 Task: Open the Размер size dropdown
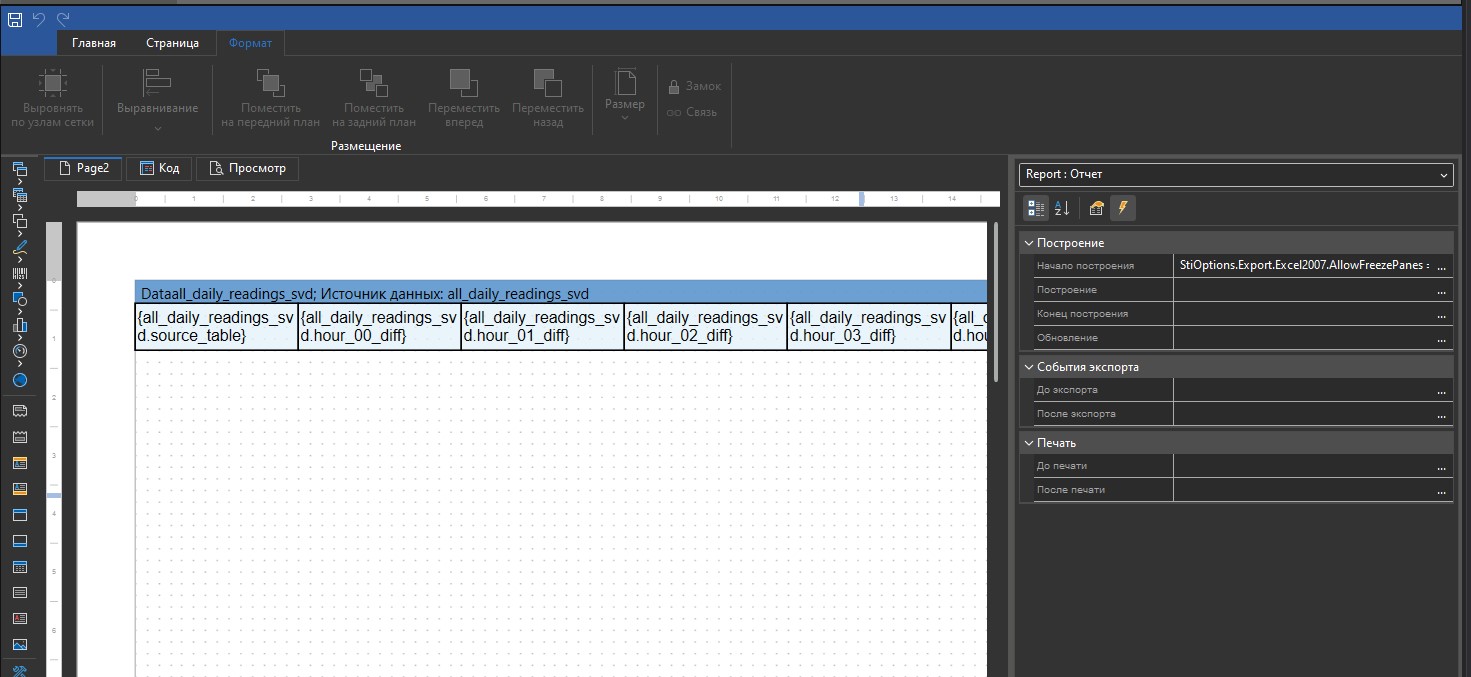(x=625, y=95)
